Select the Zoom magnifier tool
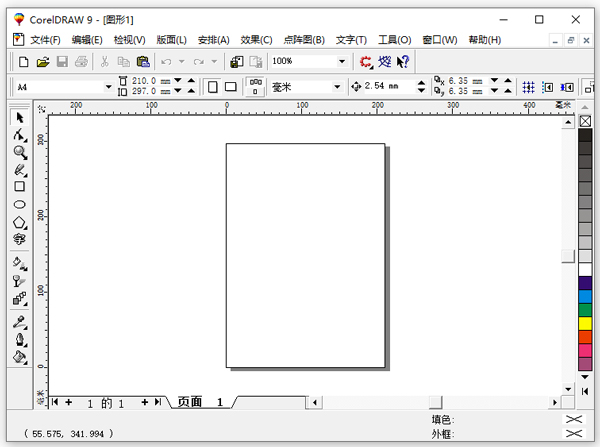This screenshot has height=447, width=600. (19, 152)
